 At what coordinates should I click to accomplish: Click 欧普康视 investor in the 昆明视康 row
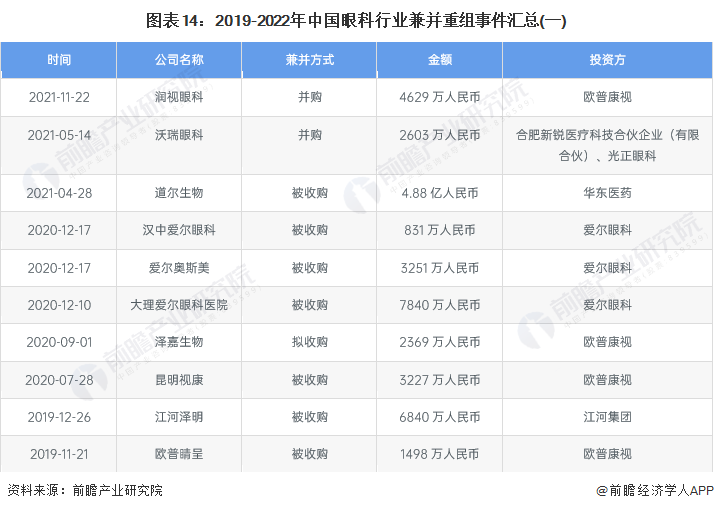point(607,380)
